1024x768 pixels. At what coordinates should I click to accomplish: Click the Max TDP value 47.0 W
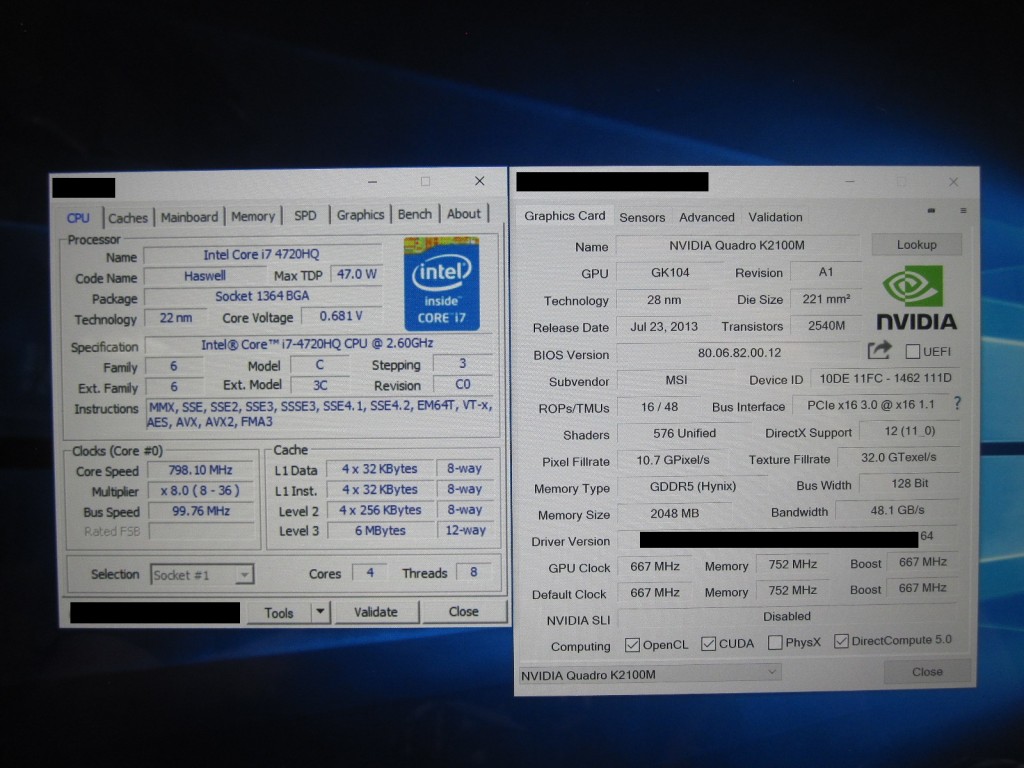357,274
